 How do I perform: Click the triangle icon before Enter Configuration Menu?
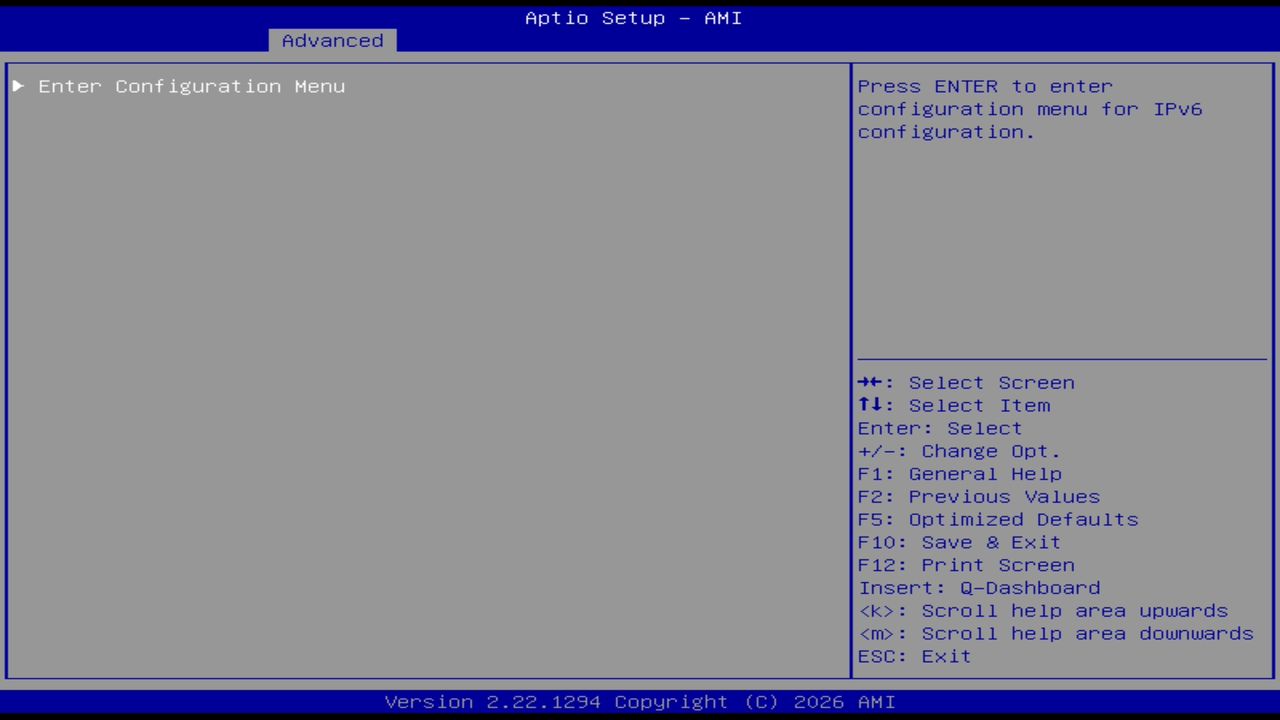click(18, 86)
